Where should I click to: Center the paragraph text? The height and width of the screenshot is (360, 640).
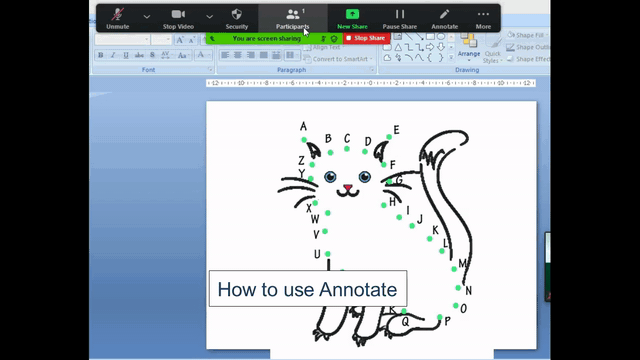[238, 55]
